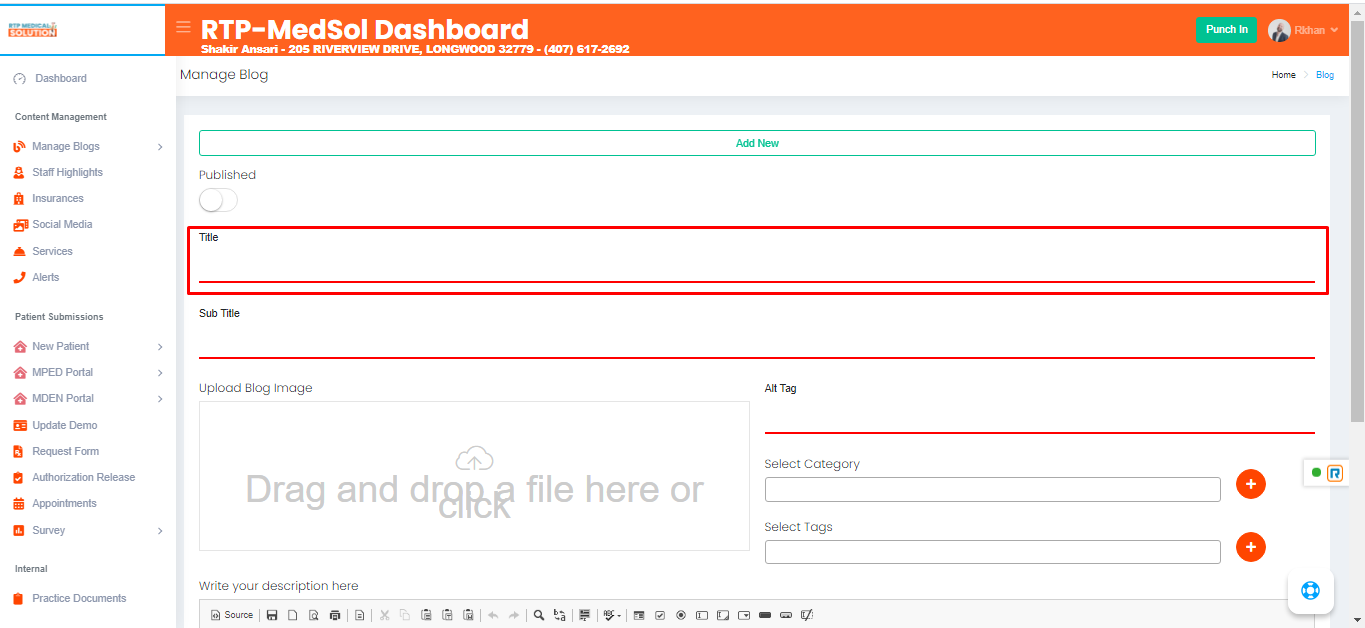Image resolution: width=1365 pixels, height=628 pixels.
Task: Toggle the Published switch
Action: pos(218,200)
